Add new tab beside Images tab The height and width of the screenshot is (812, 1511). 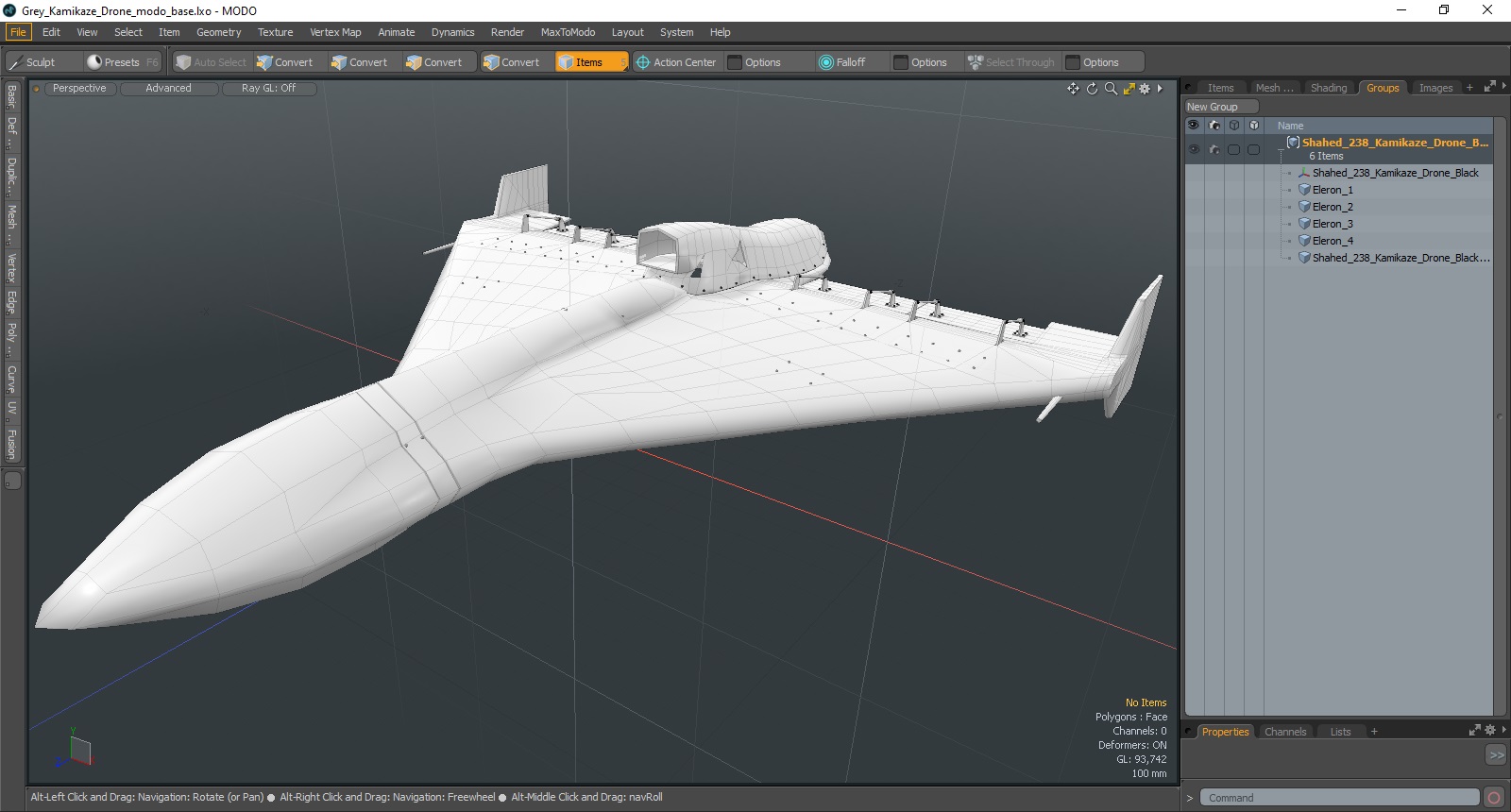click(1469, 88)
